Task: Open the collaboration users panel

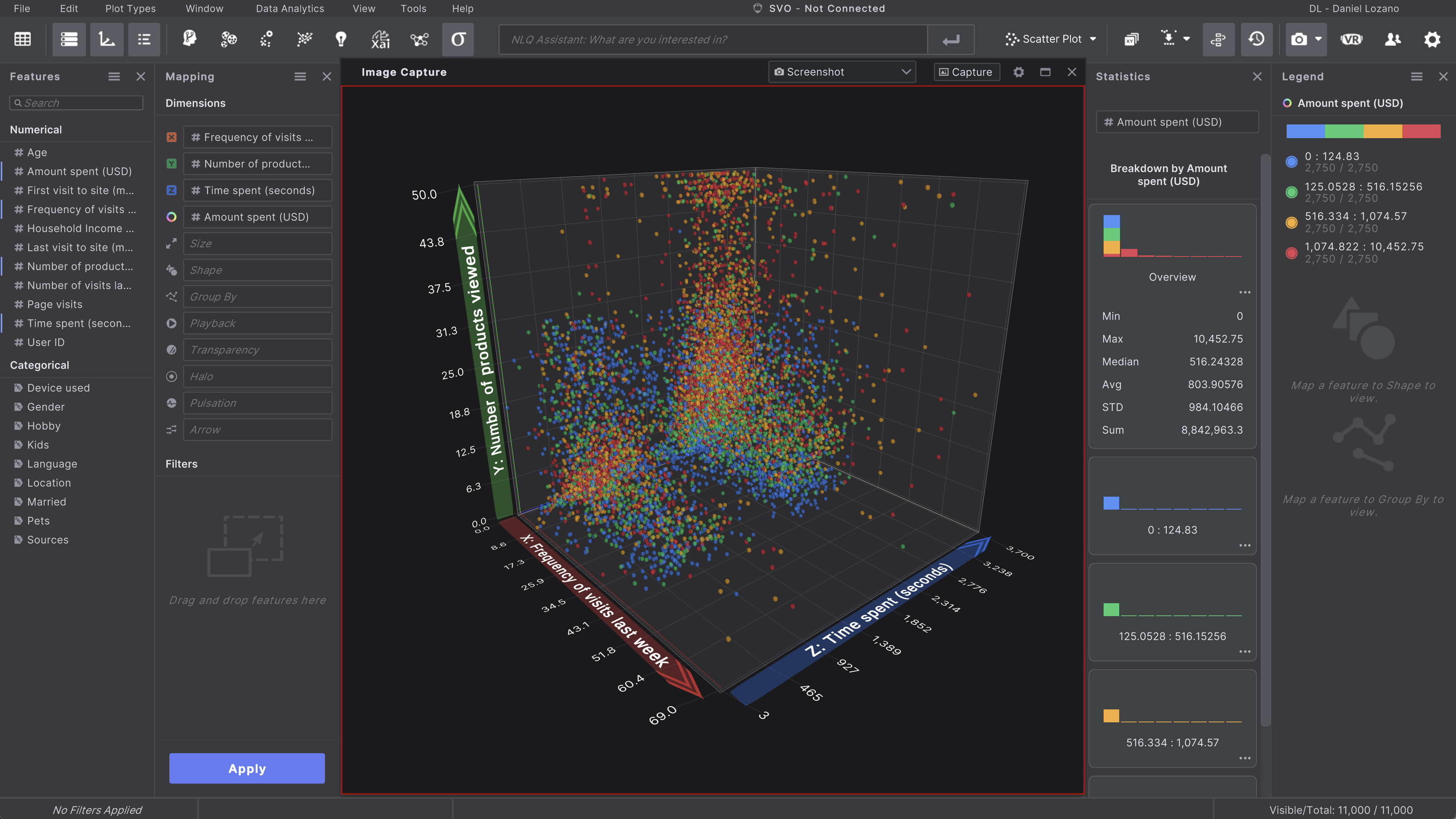Action: [1393, 40]
